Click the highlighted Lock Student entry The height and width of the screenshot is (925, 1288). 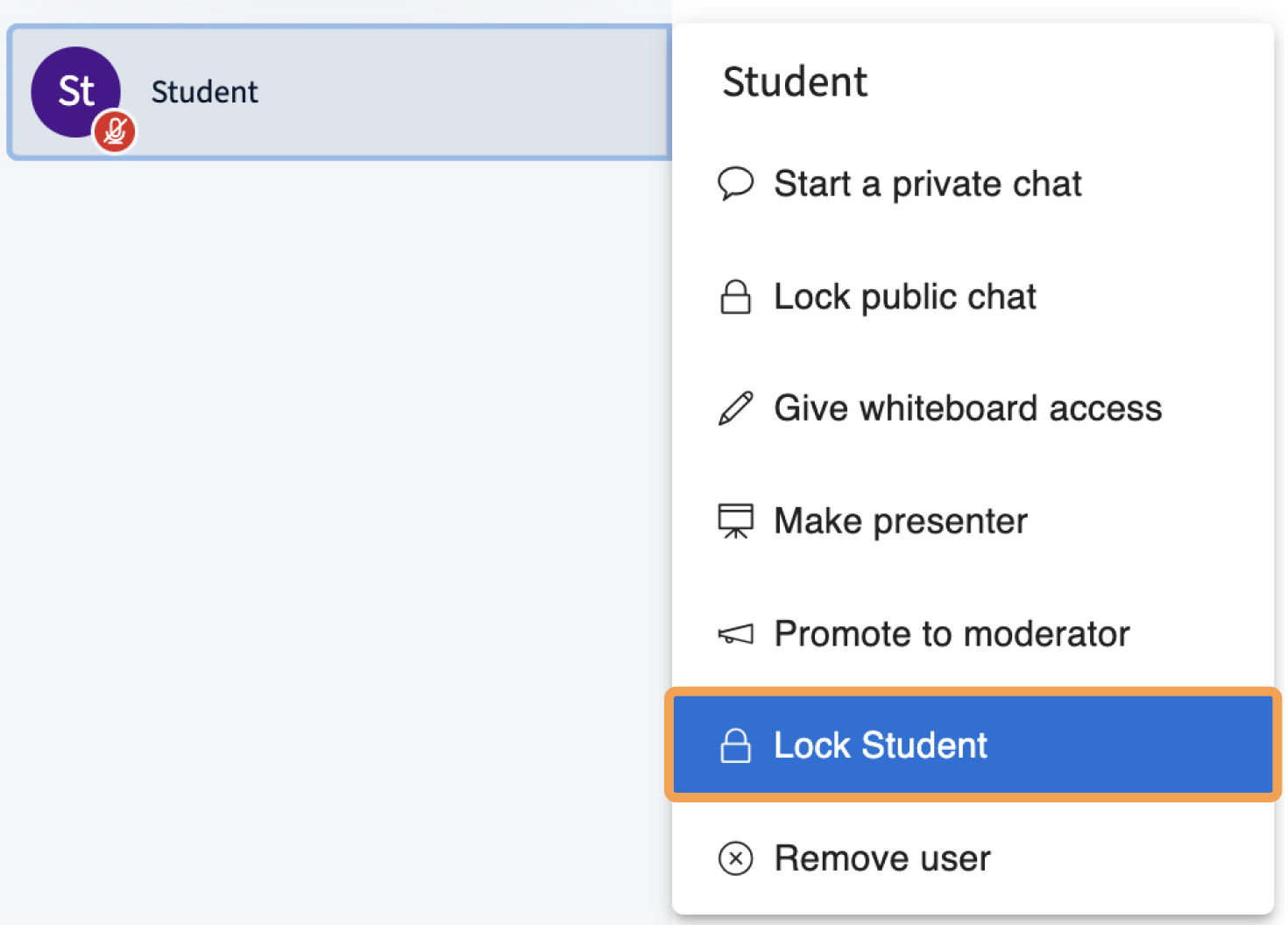click(973, 746)
